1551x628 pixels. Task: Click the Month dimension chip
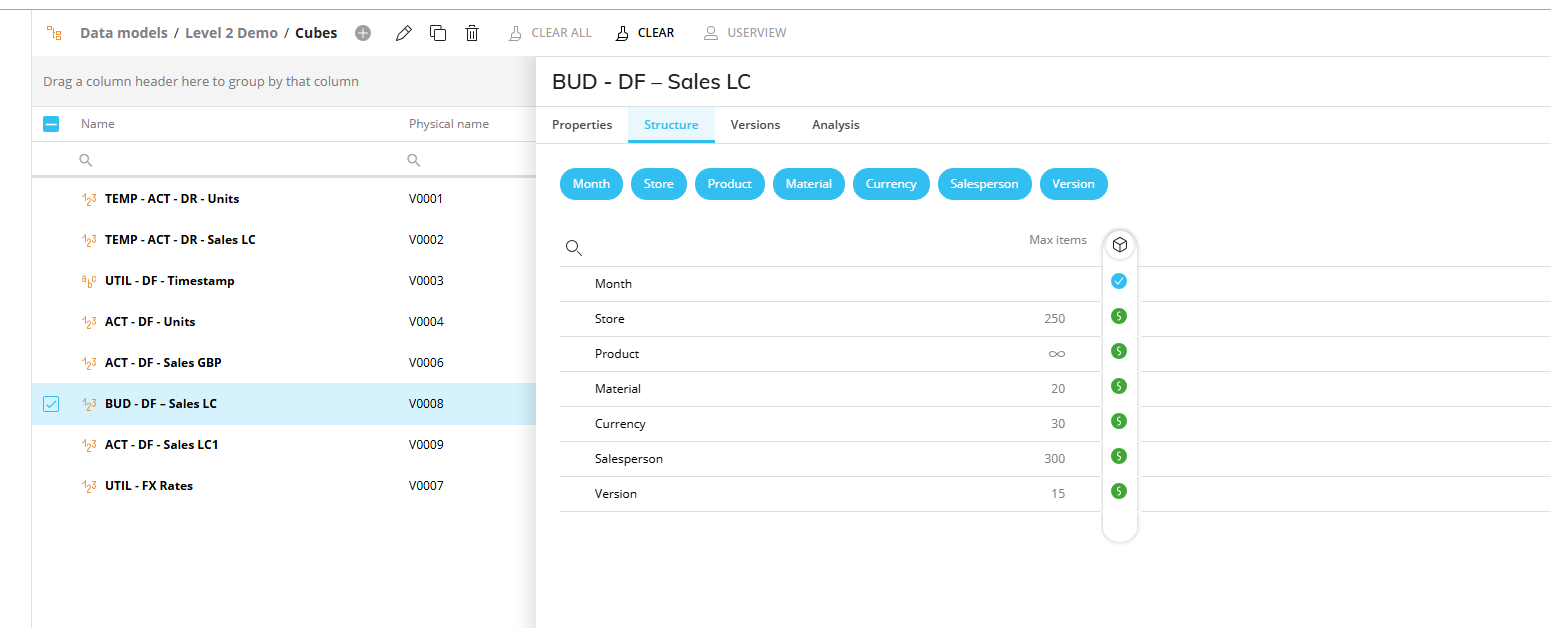[x=592, y=184]
